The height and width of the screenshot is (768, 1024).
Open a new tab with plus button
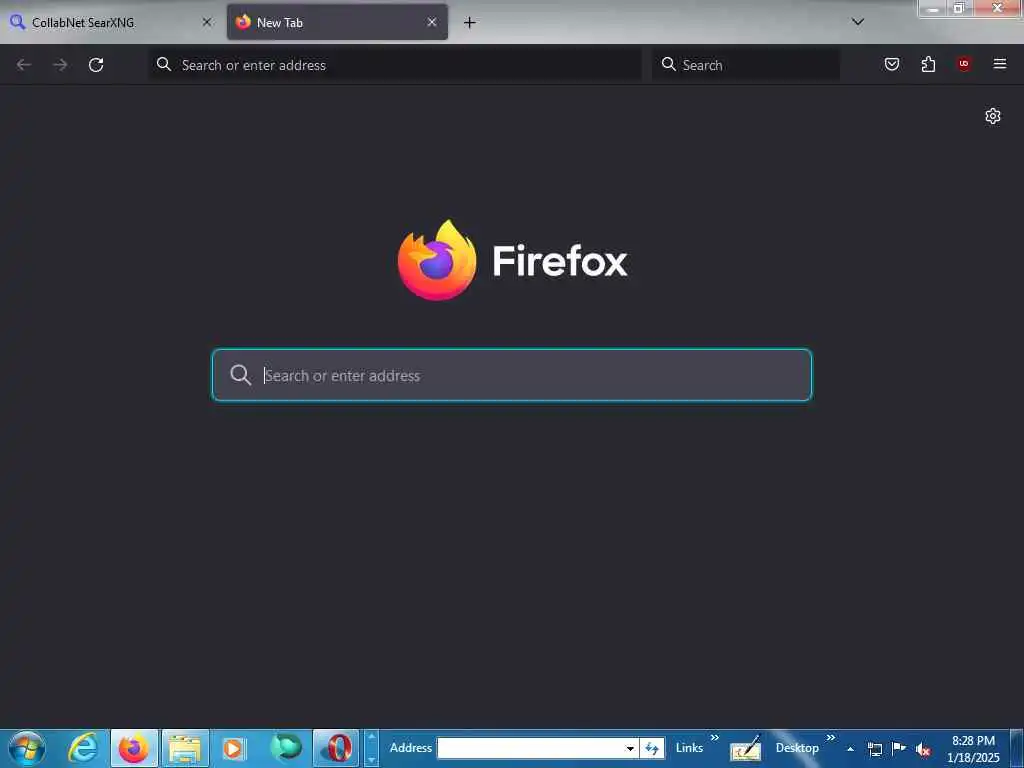pyautogui.click(x=470, y=22)
